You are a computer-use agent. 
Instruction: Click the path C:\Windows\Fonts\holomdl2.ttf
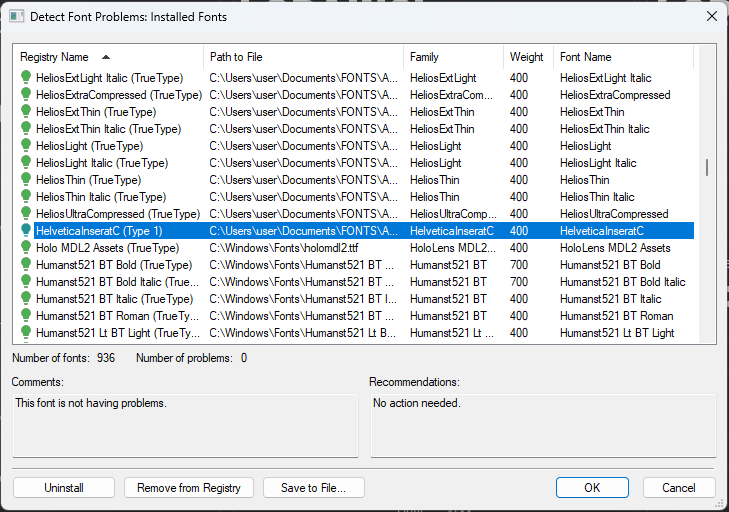click(x=284, y=248)
